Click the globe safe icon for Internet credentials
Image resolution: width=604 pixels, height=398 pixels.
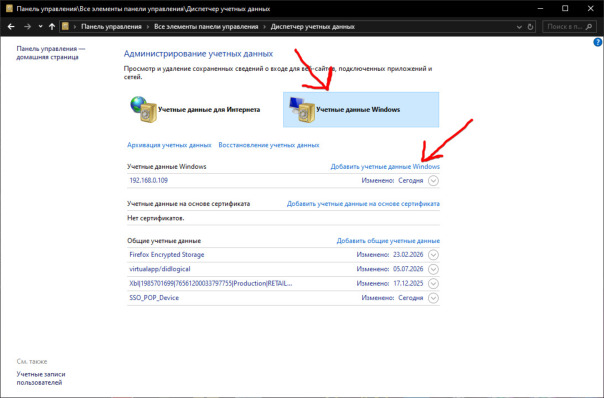[x=143, y=109]
